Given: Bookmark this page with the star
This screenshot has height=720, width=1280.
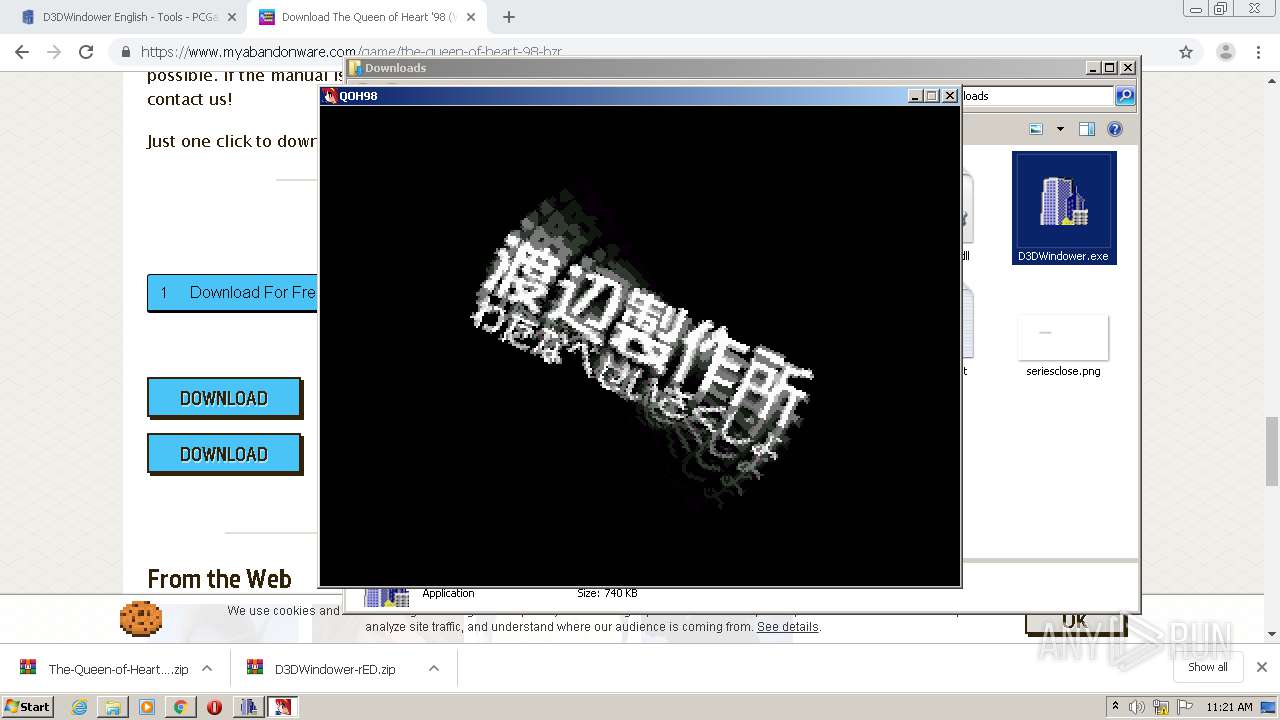Looking at the screenshot, I should (x=1186, y=52).
